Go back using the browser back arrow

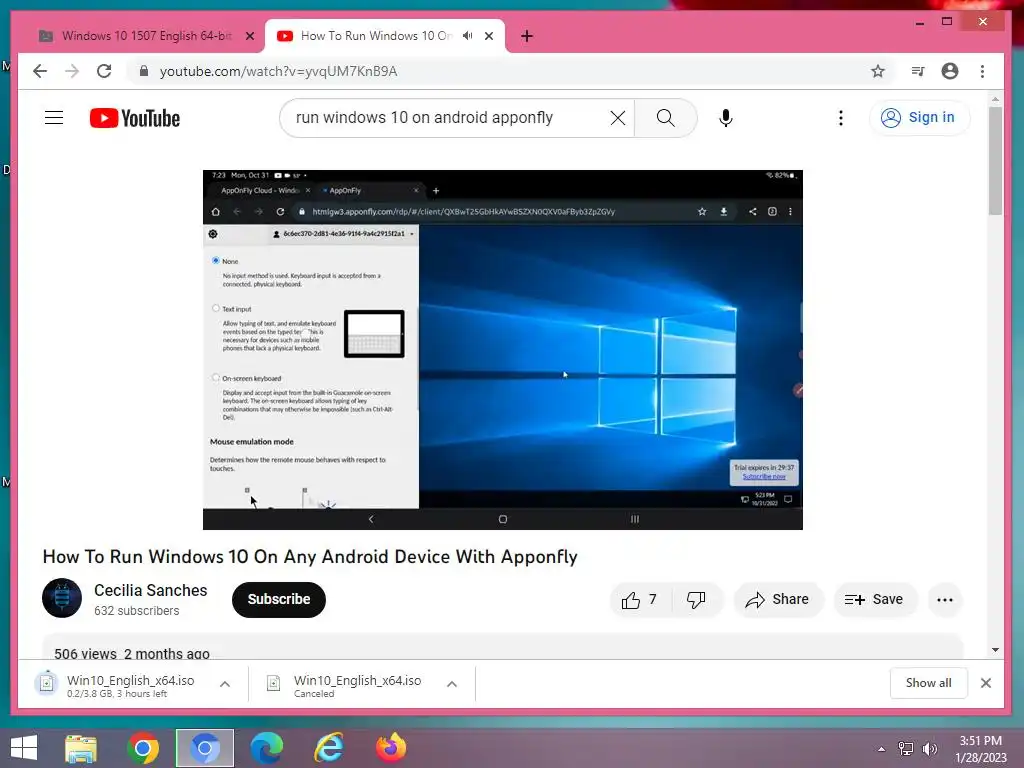(x=40, y=71)
